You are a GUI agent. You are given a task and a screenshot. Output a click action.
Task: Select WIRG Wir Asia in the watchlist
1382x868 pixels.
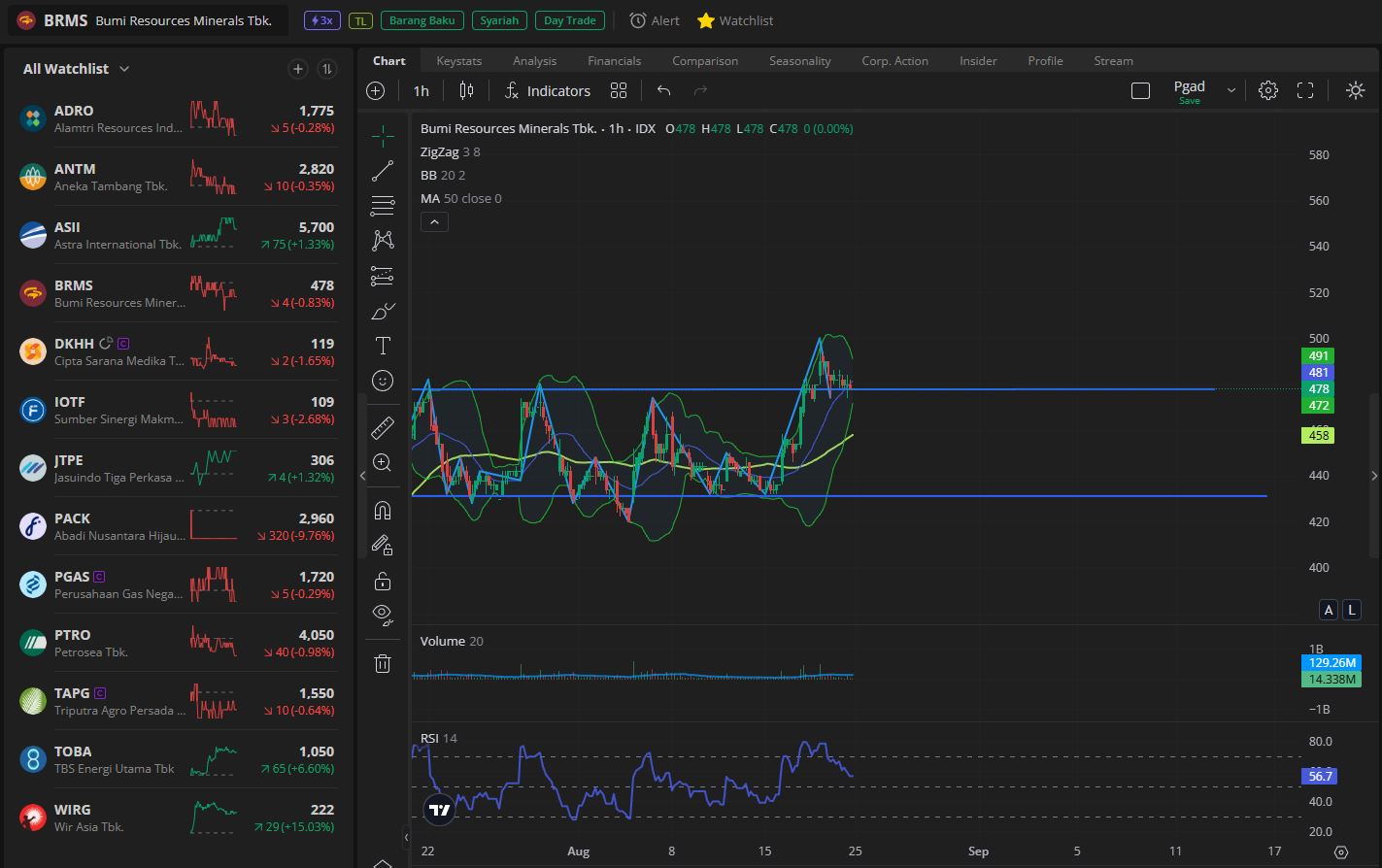(177, 818)
